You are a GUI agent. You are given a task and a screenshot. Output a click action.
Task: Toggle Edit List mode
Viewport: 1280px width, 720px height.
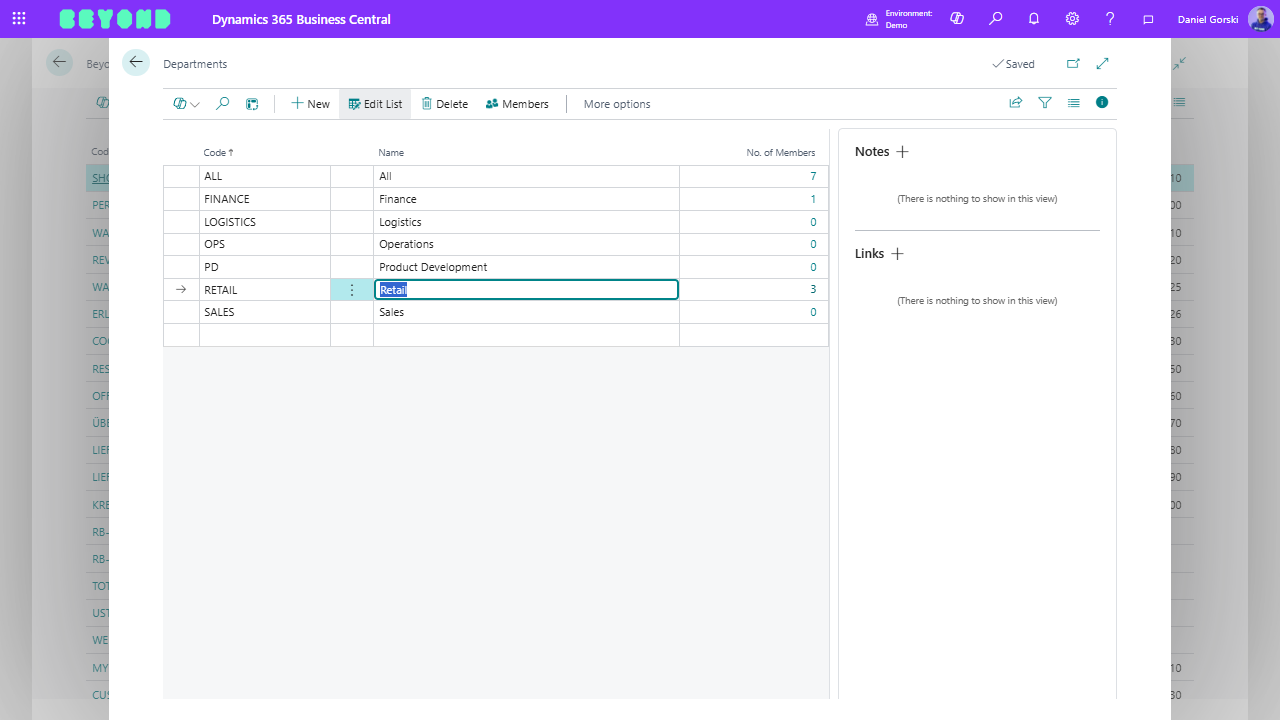click(x=375, y=104)
